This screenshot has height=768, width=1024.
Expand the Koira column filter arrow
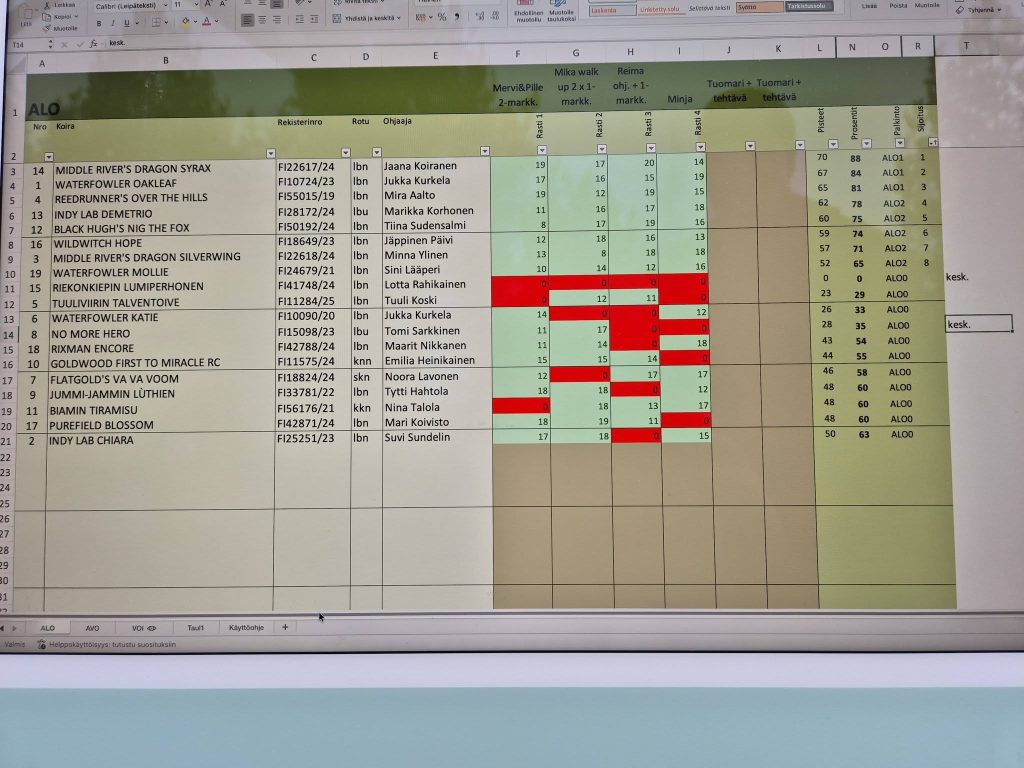[269, 153]
